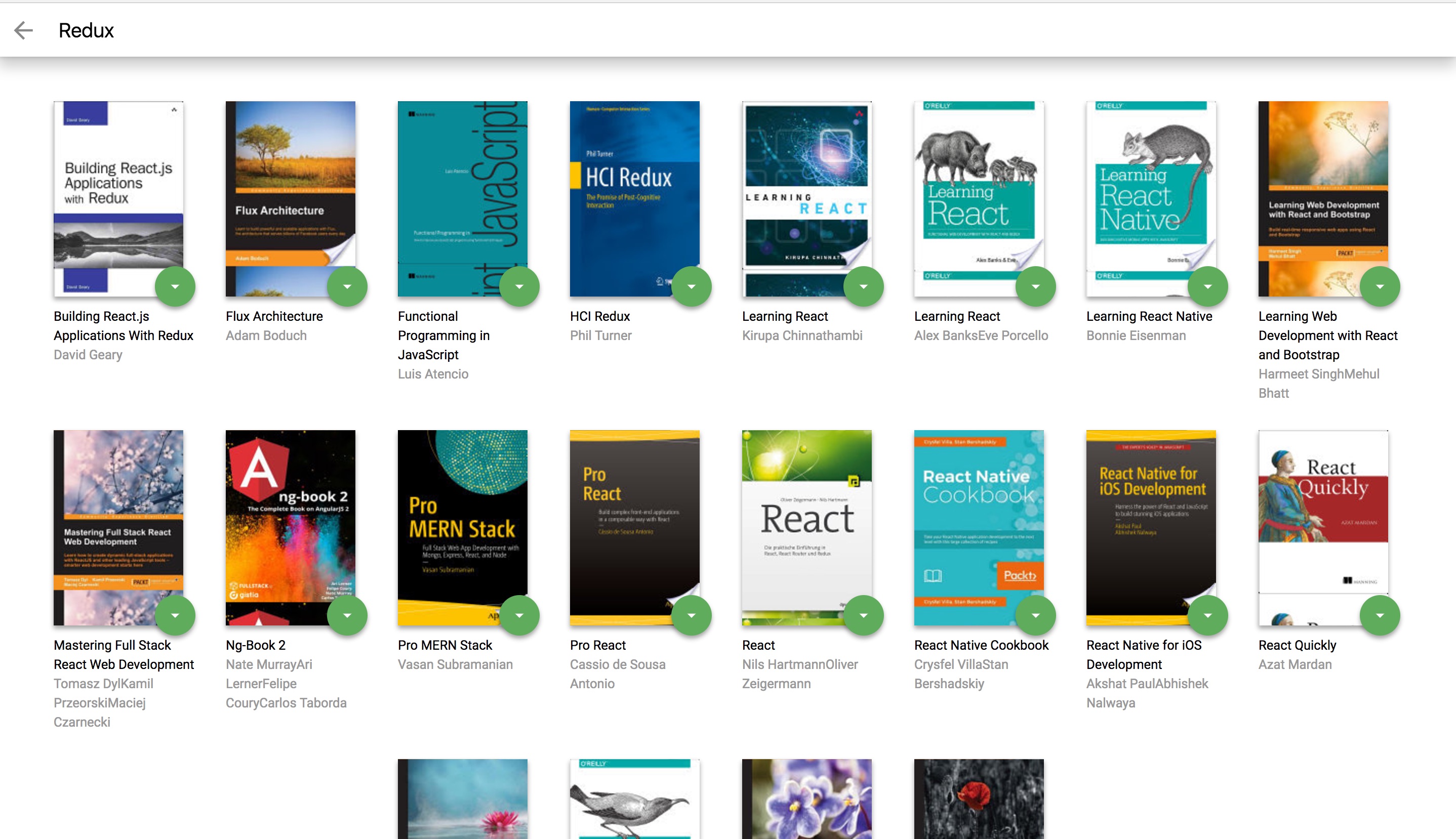This screenshot has height=839, width=1456.
Task: Open dropdown on Learning React Native cover
Action: pos(1207,286)
